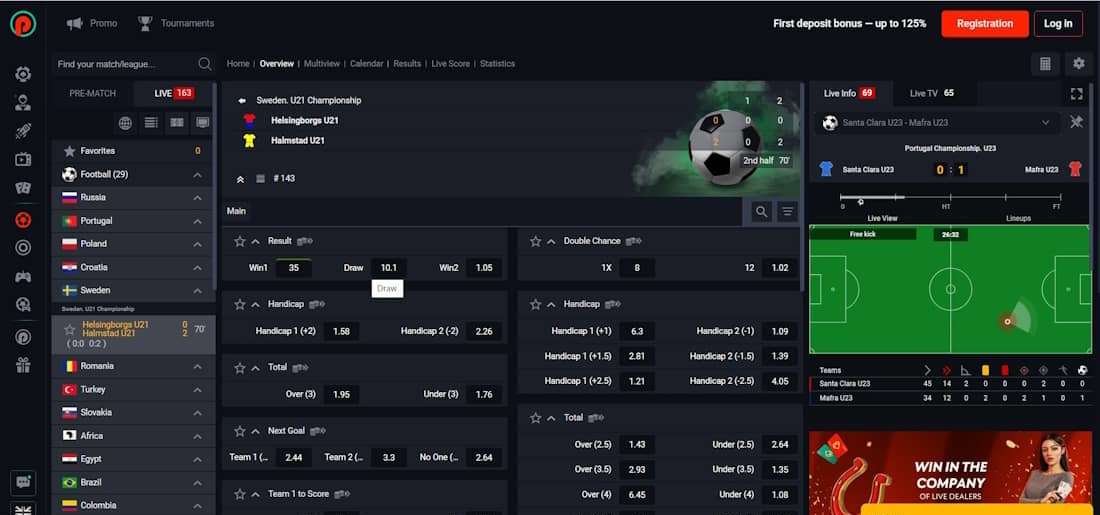
Task: Open card games icon in sidebar
Action: (x=23, y=188)
